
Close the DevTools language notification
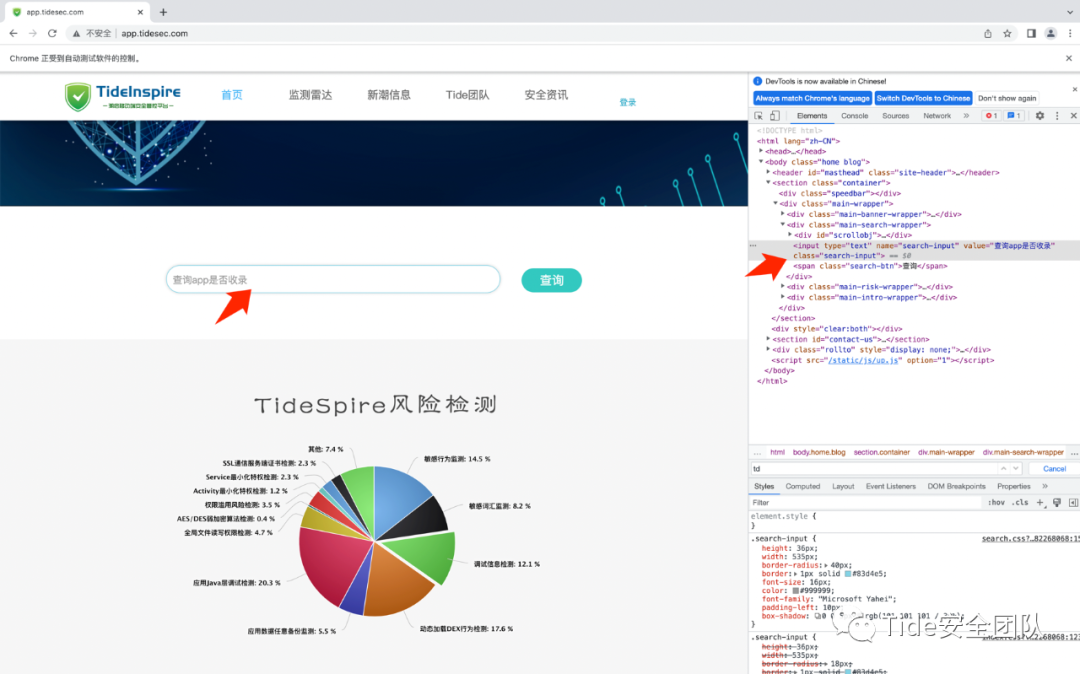[1074, 89]
